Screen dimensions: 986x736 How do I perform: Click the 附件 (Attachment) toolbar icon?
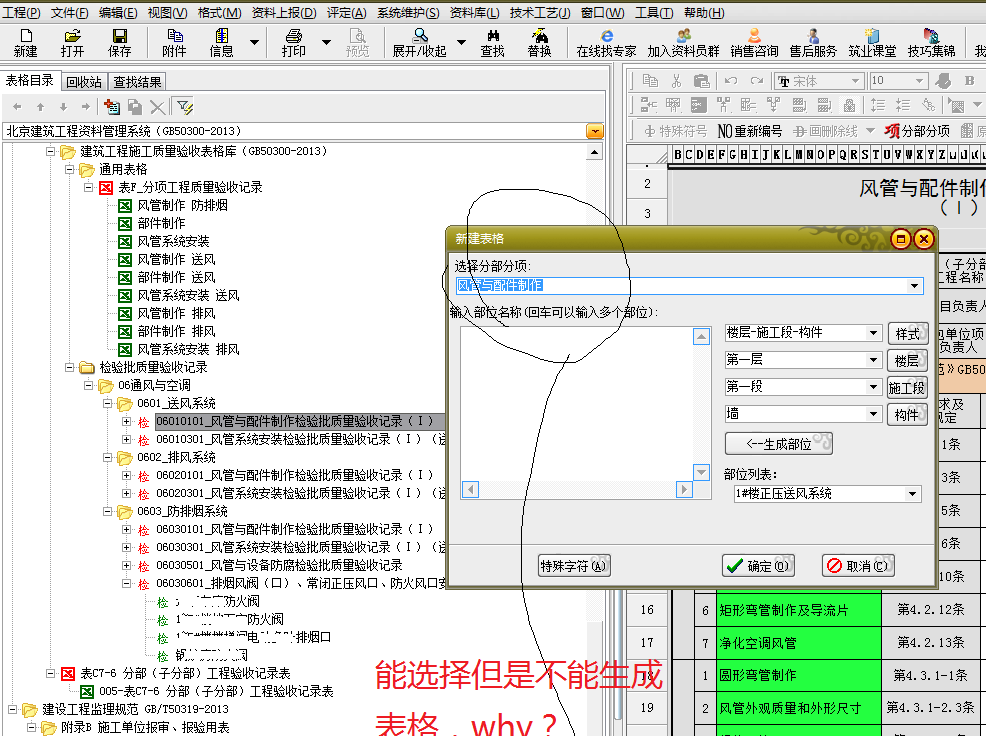174,42
